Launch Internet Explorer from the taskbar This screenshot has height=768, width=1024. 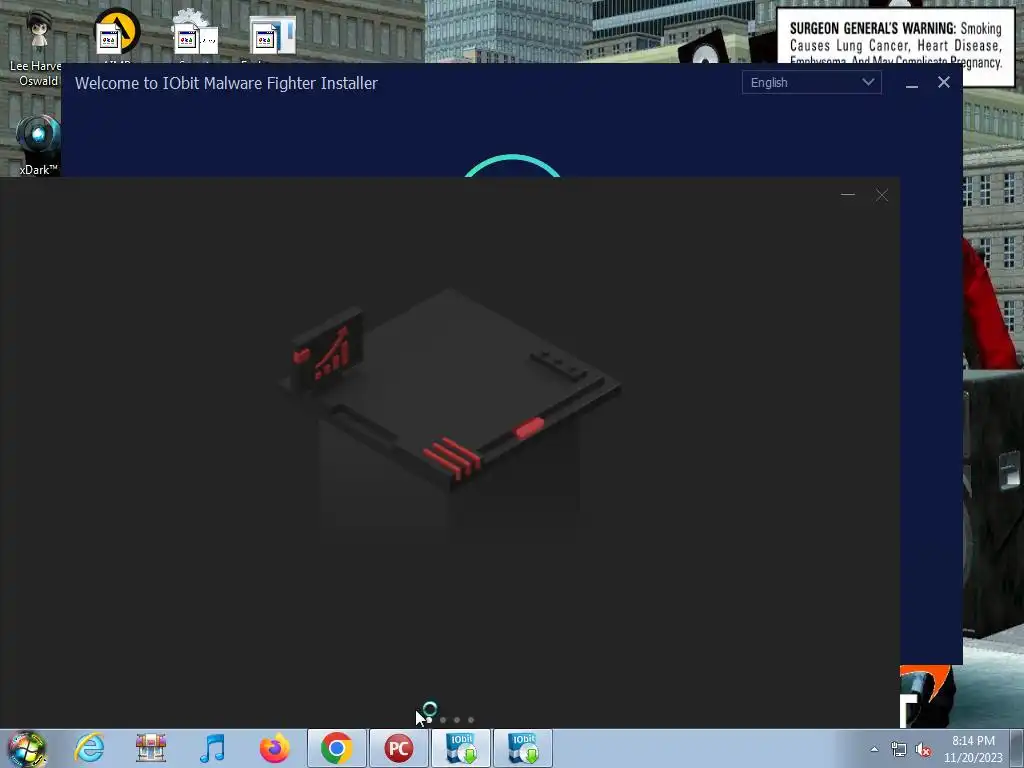click(89, 748)
